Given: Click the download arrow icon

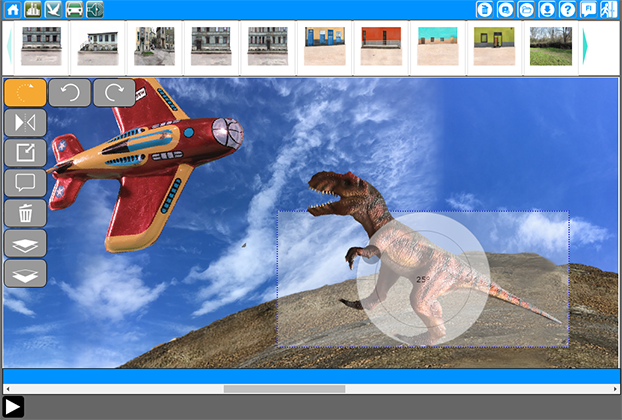Looking at the screenshot, I should point(547,10).
